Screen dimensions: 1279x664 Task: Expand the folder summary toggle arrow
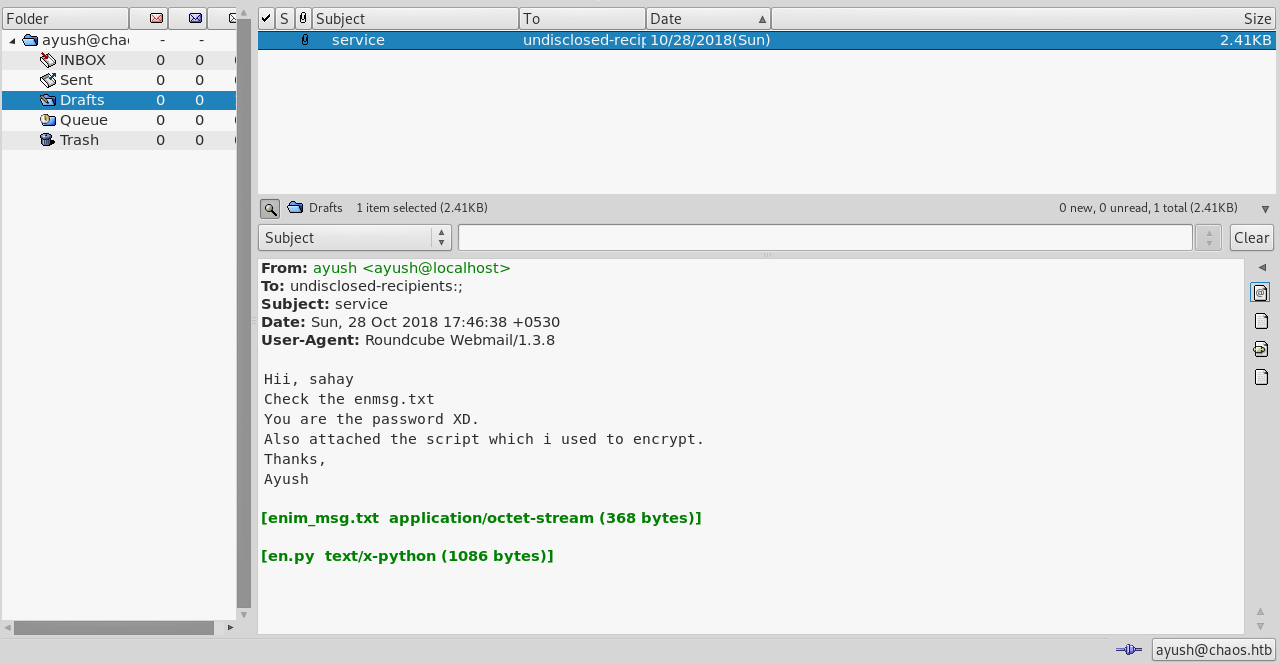click(x=1265, y=209)
